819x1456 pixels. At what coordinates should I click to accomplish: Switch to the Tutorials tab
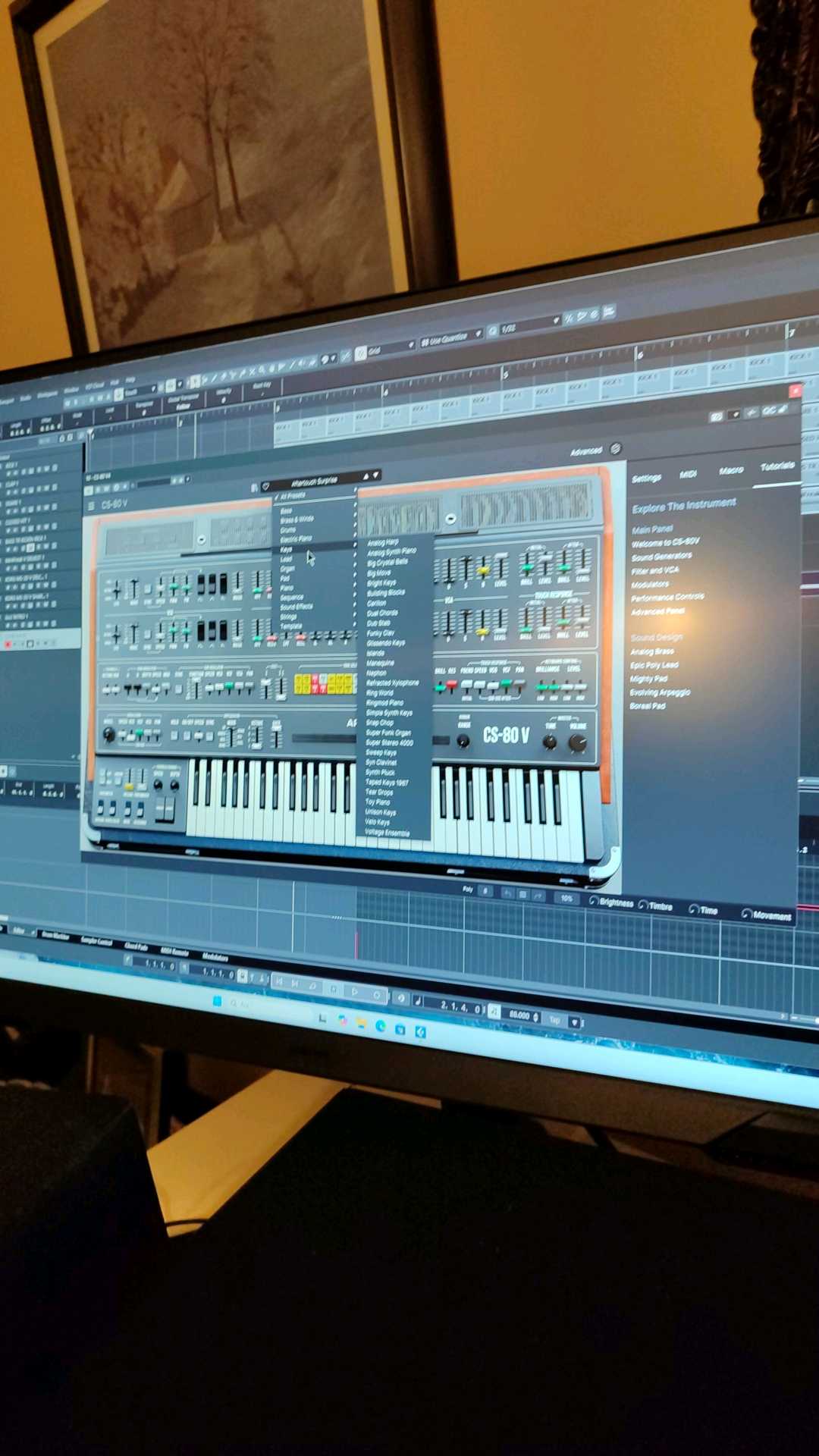pos(777,466)
